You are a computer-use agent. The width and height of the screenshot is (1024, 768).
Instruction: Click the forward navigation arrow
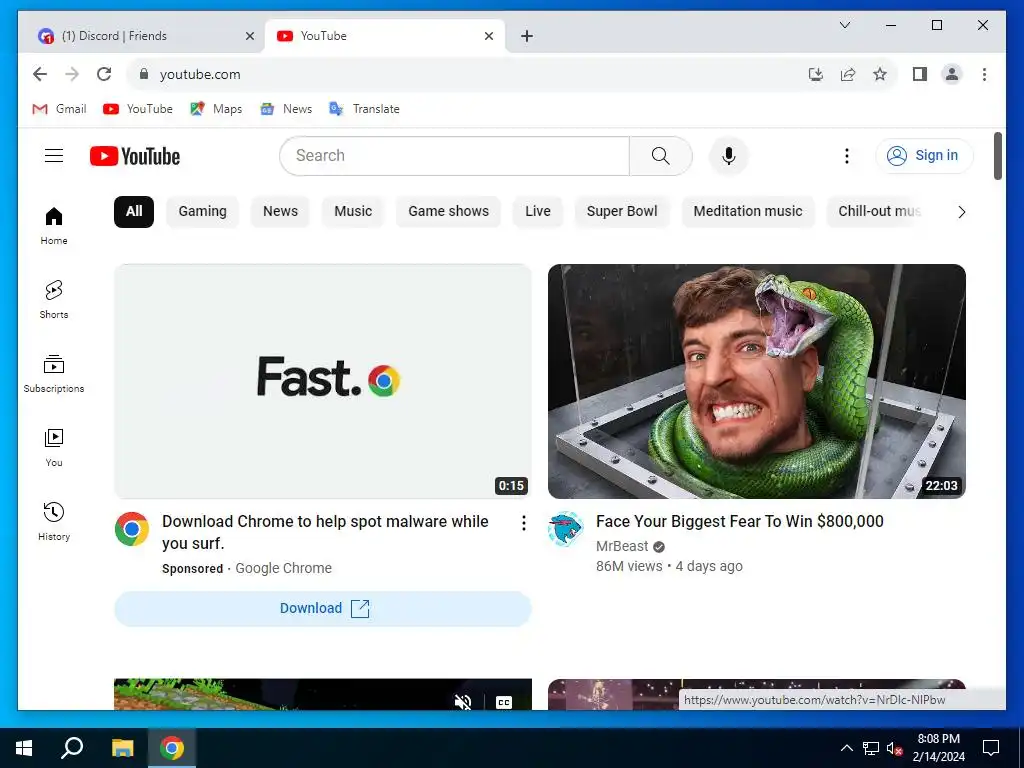[72, 74]
